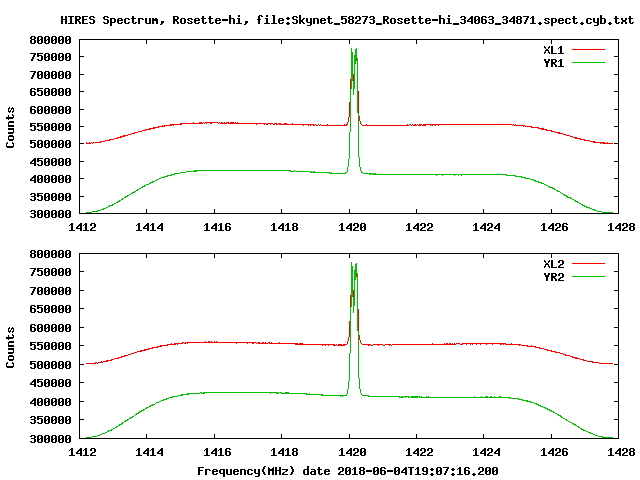The image size is (640, 480).
Task: Click the 1416 tick under the XL1/YR1 plot
Action: pos(217,227)
